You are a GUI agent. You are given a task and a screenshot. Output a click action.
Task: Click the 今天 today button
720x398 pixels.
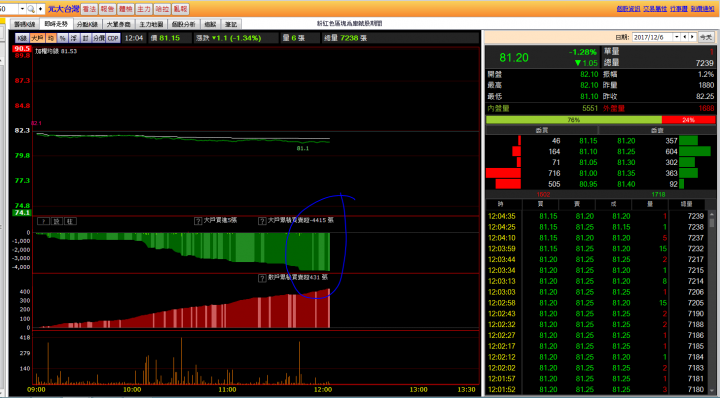[706, 37]
